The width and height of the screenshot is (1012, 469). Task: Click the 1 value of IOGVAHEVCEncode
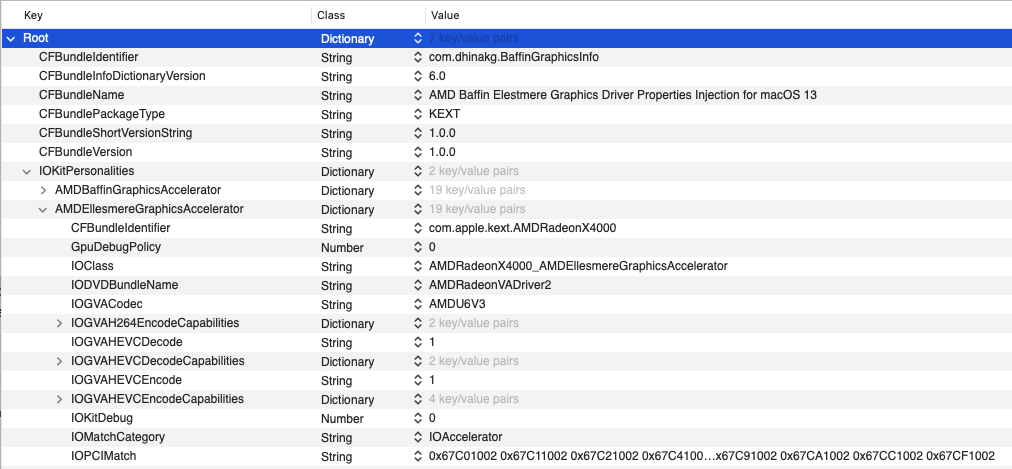click(x=432, y=380)
